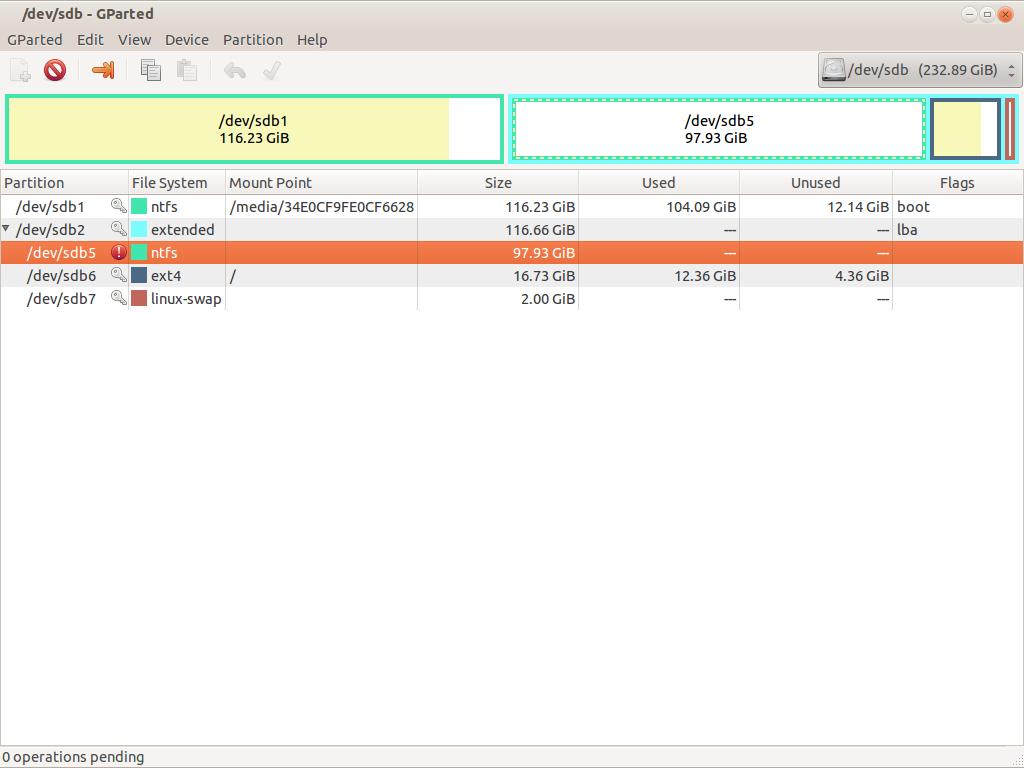Image resolution: width=1024 pixels, height=768 pixels.
Task: Click the File System column header
Action: (170, 183)
